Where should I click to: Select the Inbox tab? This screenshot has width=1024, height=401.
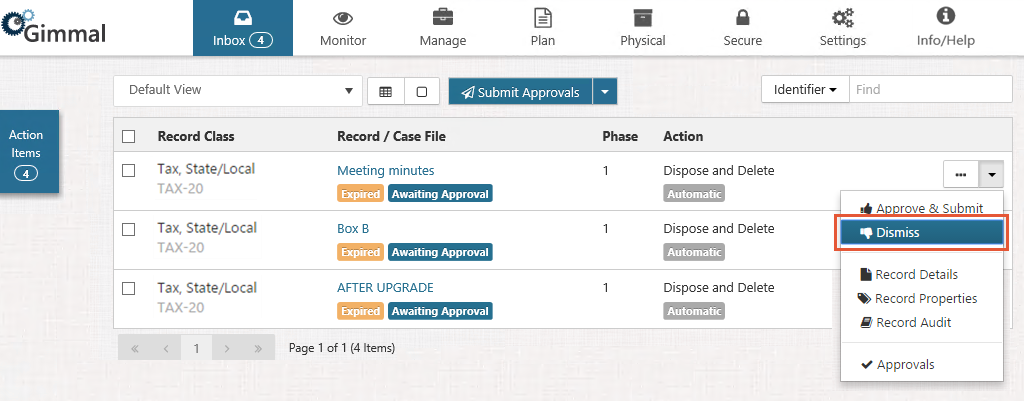coord(243,28)
